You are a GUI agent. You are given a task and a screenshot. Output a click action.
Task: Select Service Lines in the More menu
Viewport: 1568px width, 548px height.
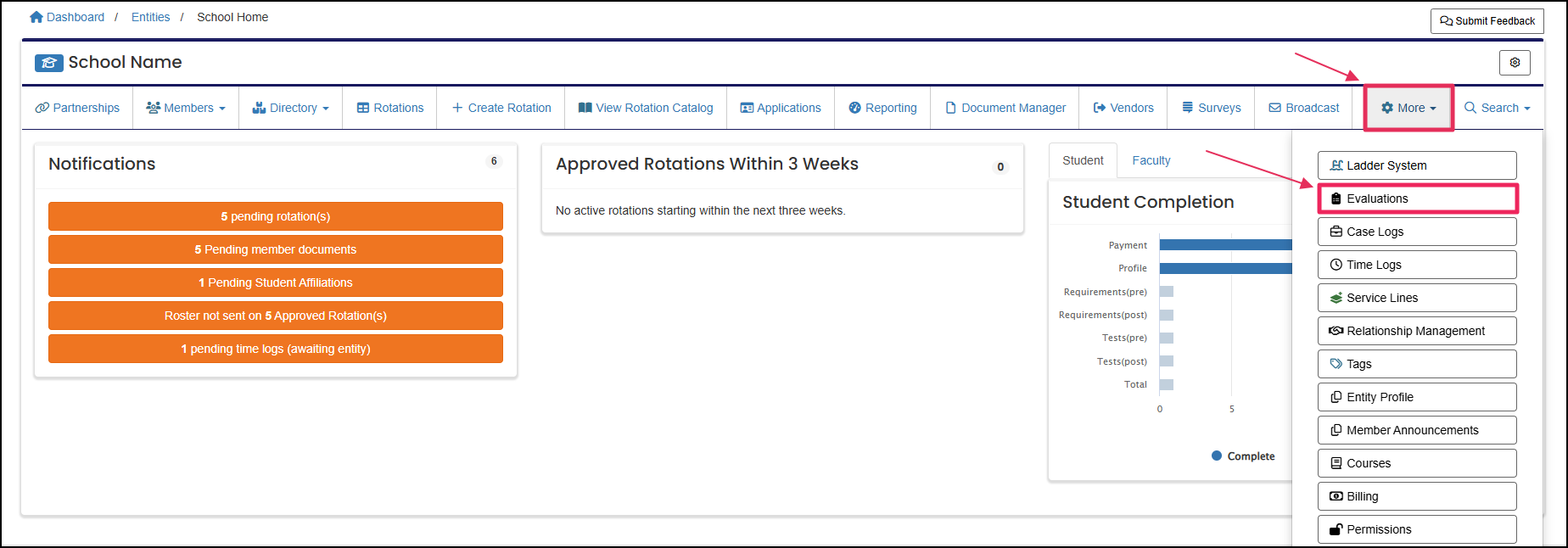click(x=1417, y=298)
